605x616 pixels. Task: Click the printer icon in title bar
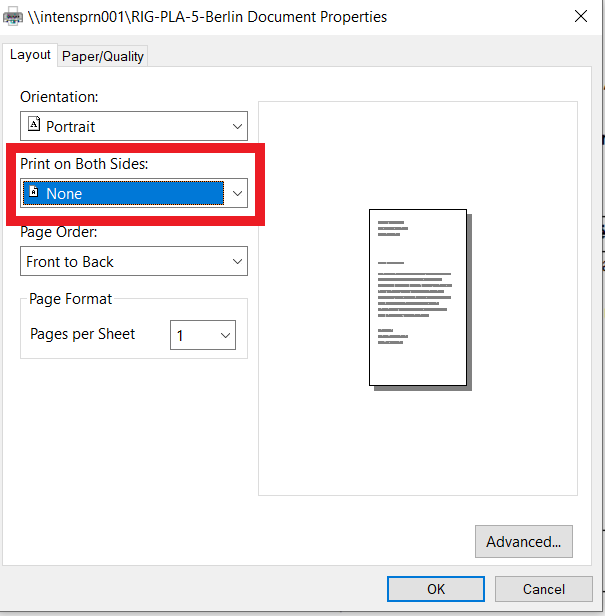[x=13, y=17]
